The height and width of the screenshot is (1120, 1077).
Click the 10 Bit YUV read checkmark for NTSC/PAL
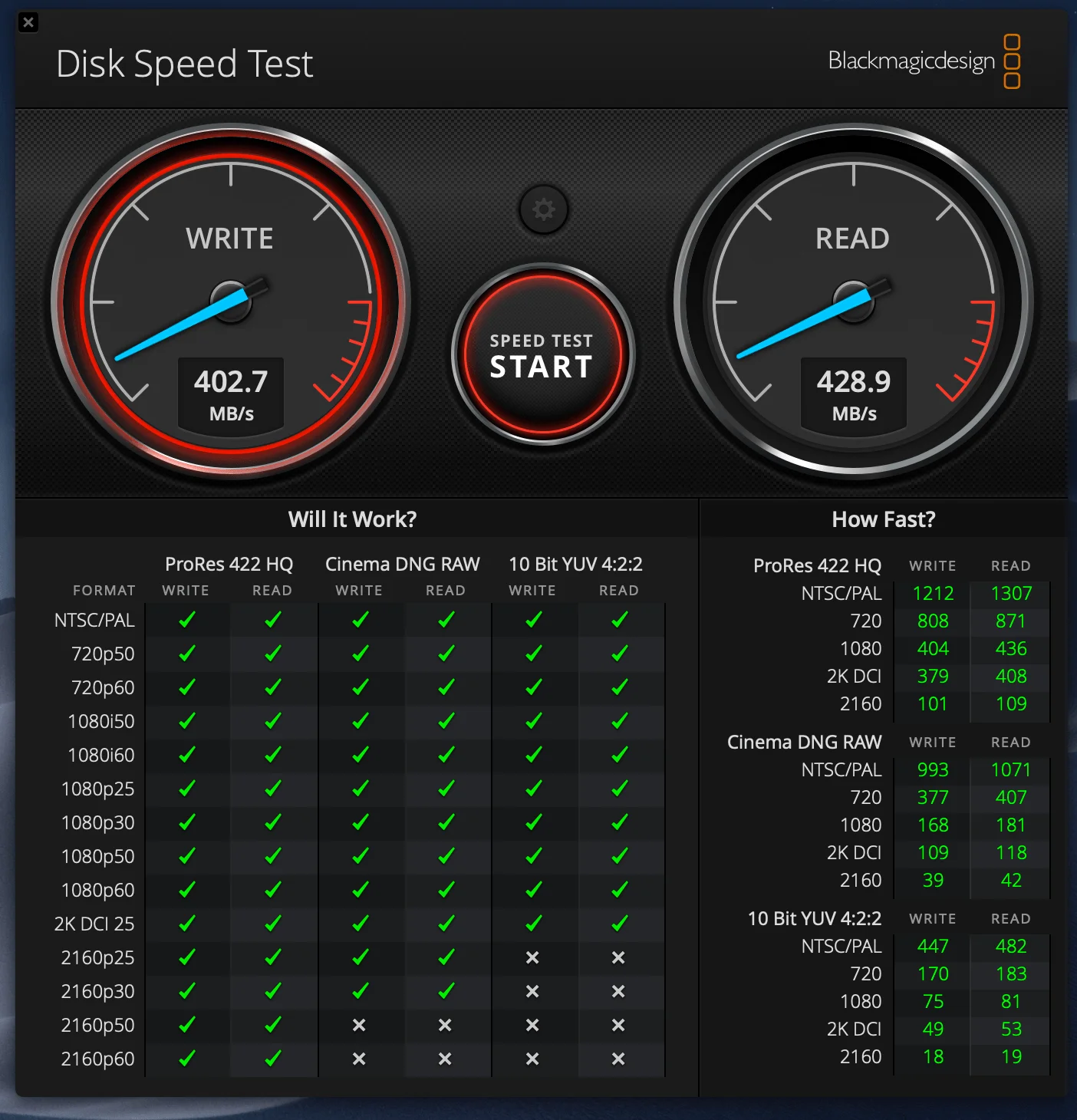click(619, 620)
